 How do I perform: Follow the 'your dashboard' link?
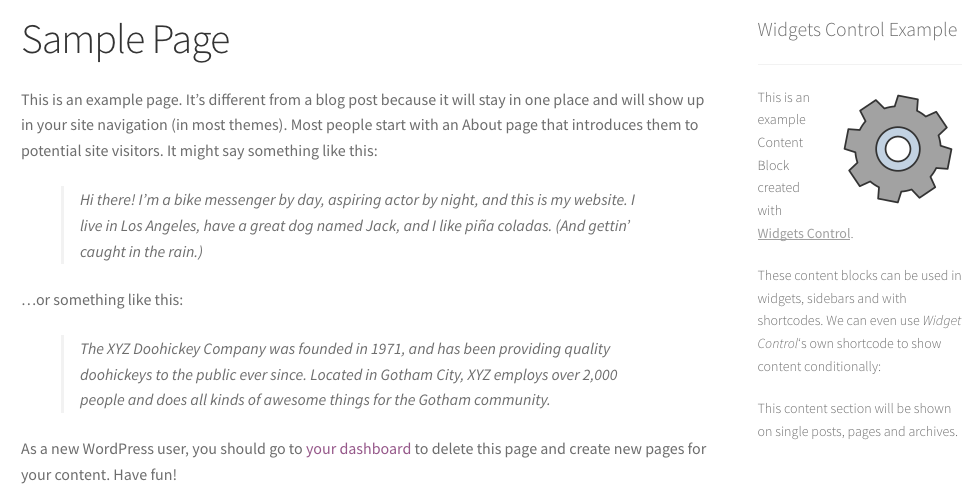pyautogui.click(x=358, y=449)
